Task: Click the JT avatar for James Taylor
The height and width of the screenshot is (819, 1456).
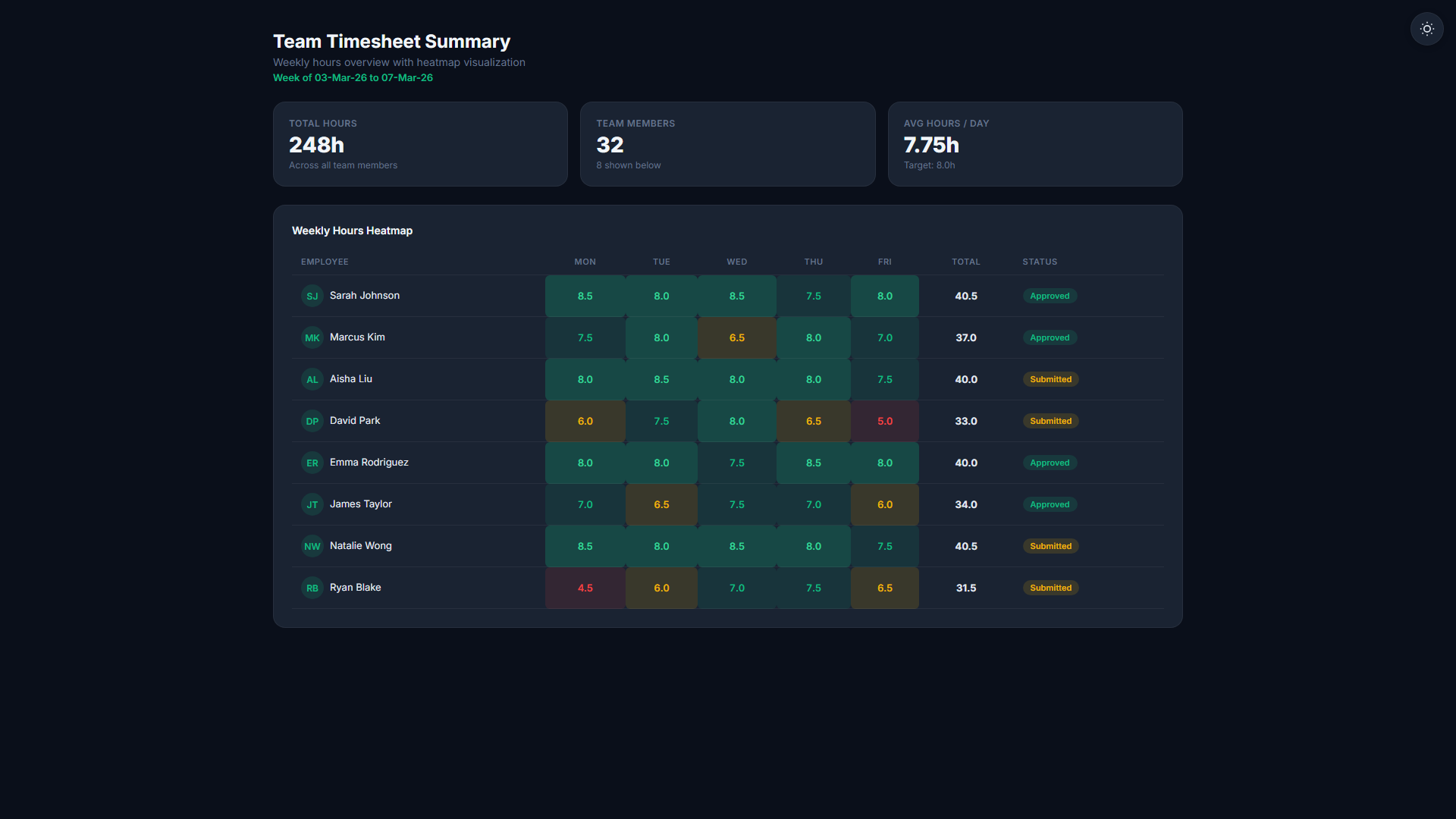Action: coord(312,504)
